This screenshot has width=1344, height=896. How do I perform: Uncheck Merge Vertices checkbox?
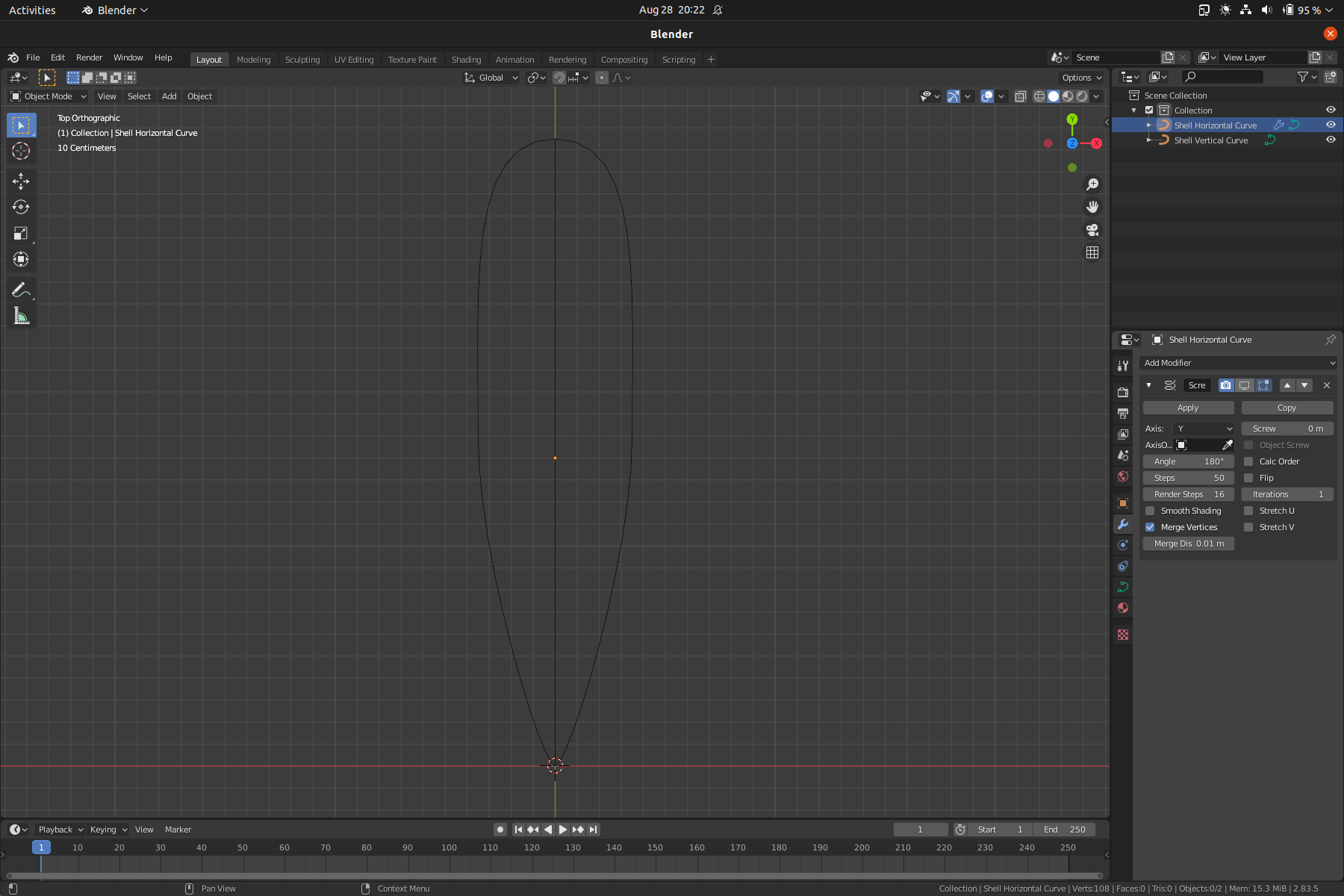click(x=1150, y=527)
